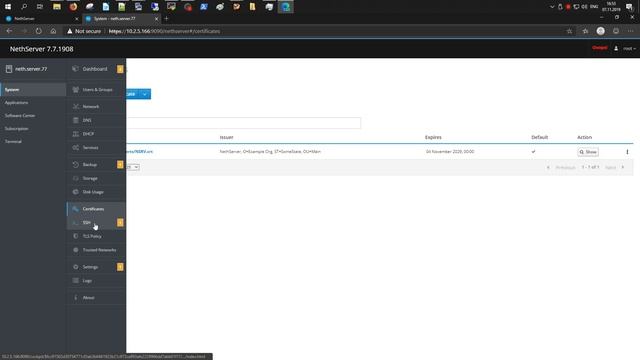The image size is (640, 360).
Task: Click the NethServer 7.7.1908 title
Action: pyautogui.click(x=42, y=49)
